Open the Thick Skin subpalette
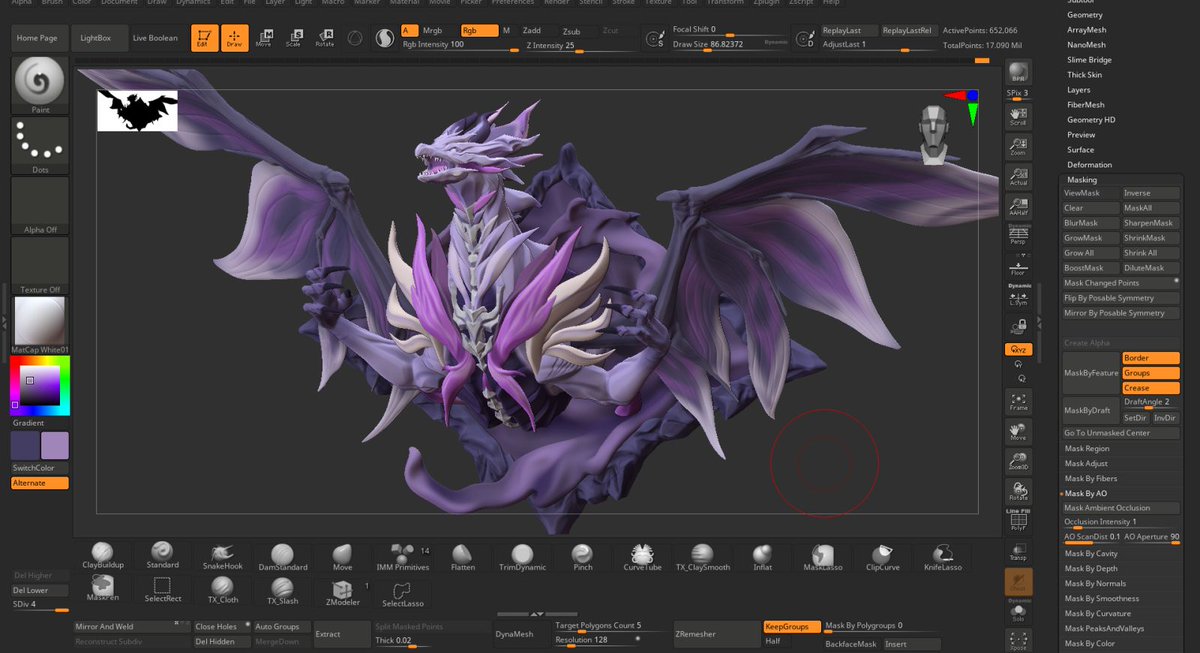This screenshot has width=1200, height=653. pos(1084,75)
